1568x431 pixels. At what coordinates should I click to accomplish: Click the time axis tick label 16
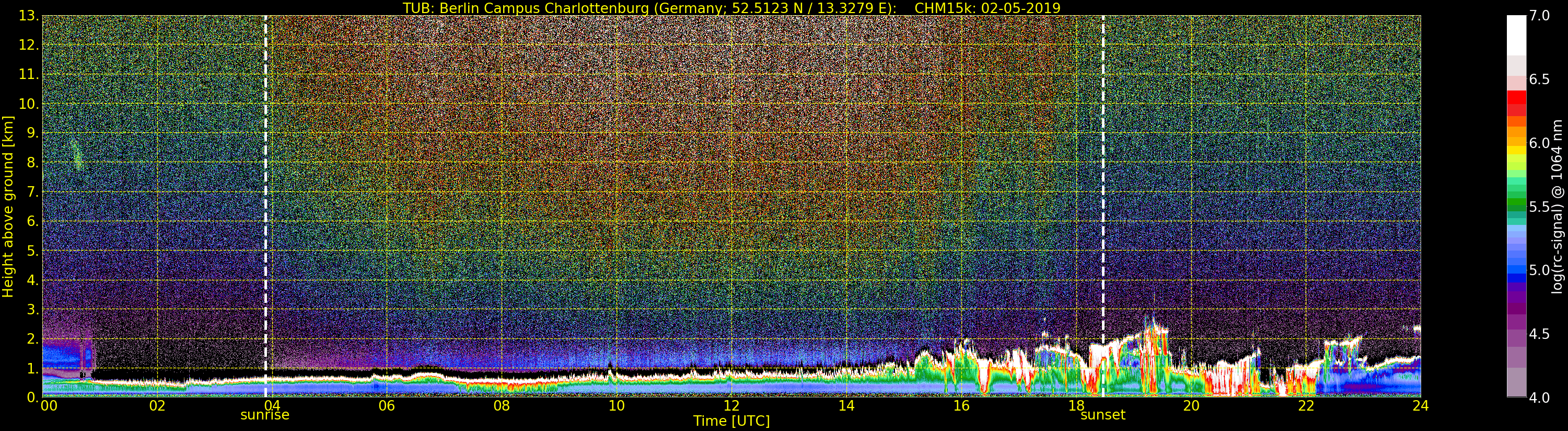pos(961,406)
